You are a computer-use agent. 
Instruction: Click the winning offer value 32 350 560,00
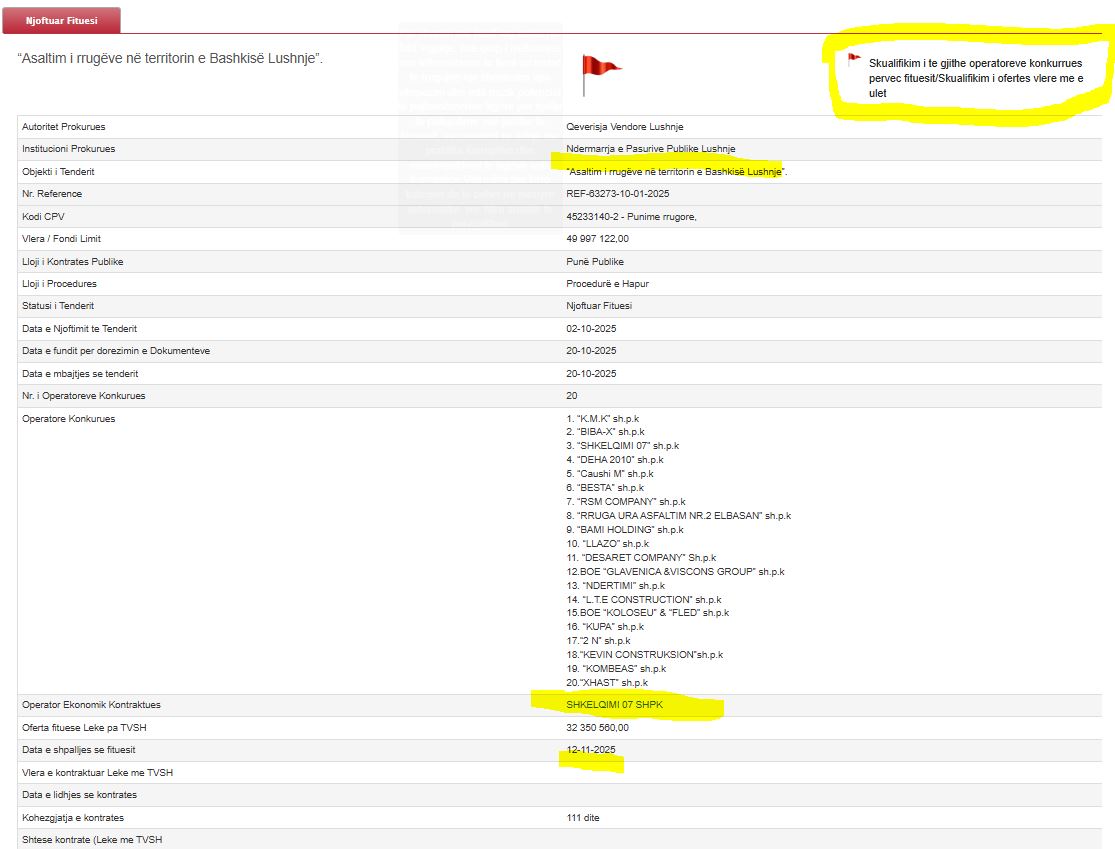coord(597,728)
